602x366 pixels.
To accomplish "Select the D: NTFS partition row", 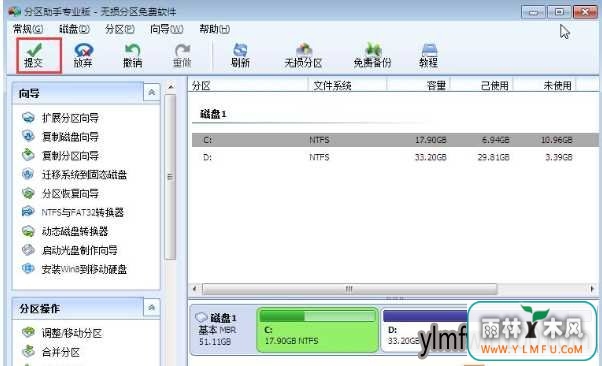I will tap(395, 157).
